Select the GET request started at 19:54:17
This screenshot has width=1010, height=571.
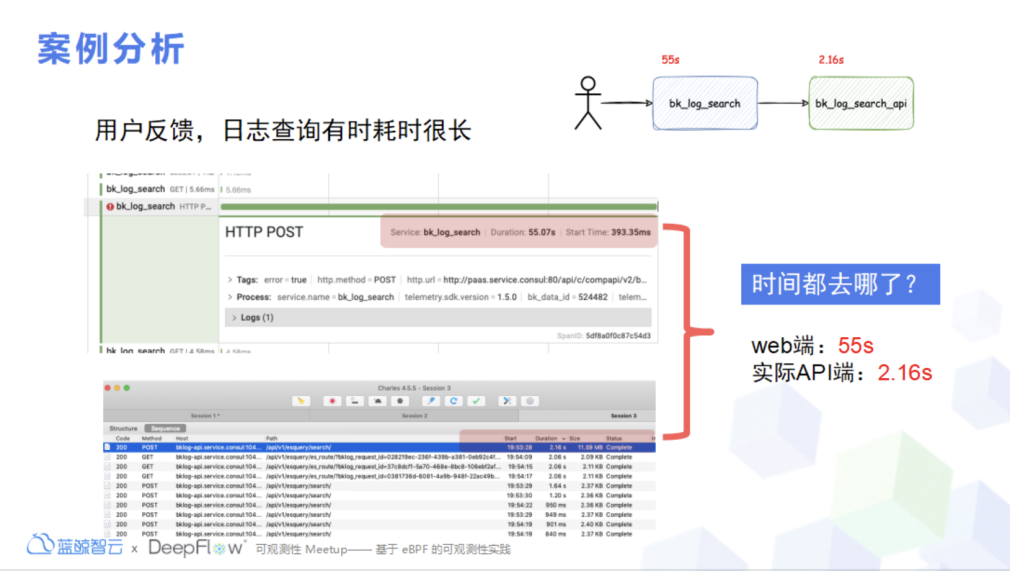379,476
